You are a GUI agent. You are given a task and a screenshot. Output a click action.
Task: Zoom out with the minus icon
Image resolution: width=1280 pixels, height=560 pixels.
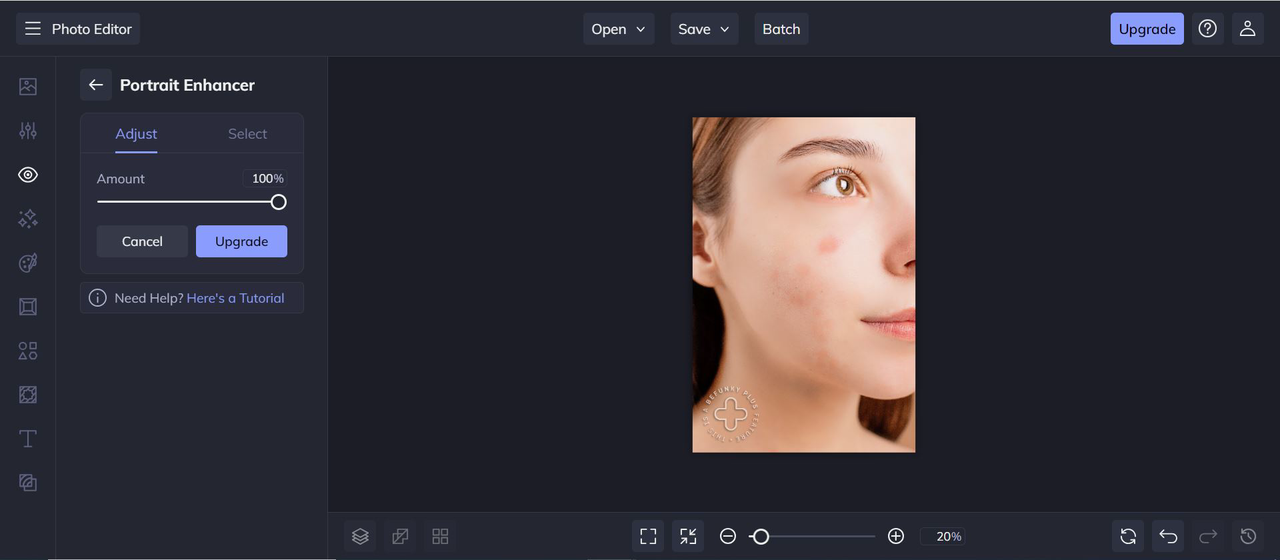coord(728,536)
